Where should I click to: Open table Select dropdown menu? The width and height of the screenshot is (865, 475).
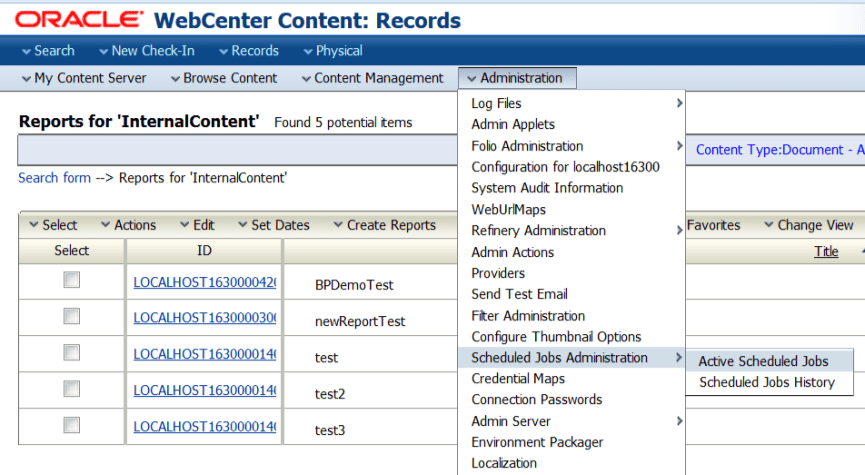pyautogui.click(x=54, y=225)
